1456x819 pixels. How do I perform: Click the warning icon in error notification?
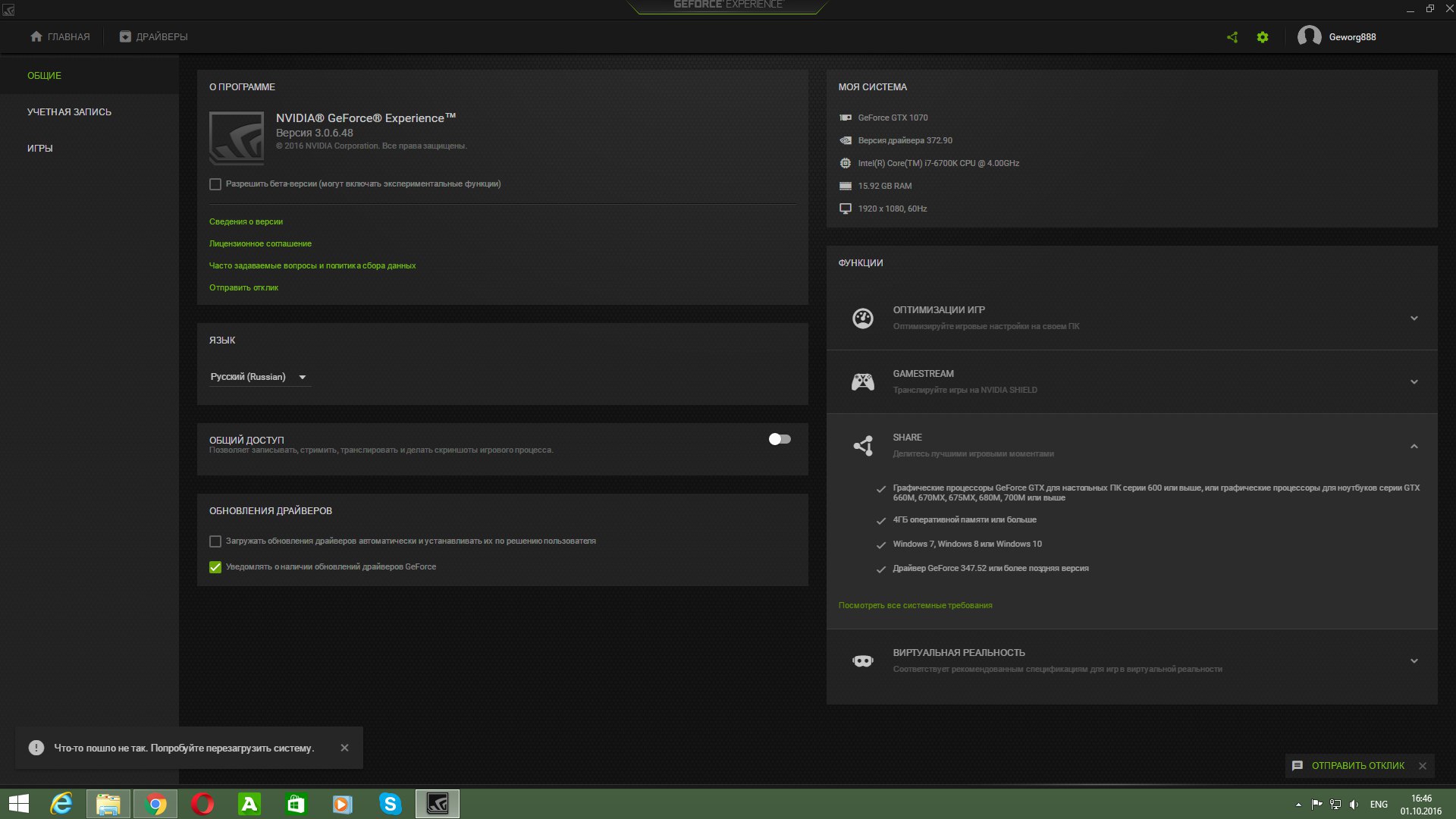tap(36, 748)
